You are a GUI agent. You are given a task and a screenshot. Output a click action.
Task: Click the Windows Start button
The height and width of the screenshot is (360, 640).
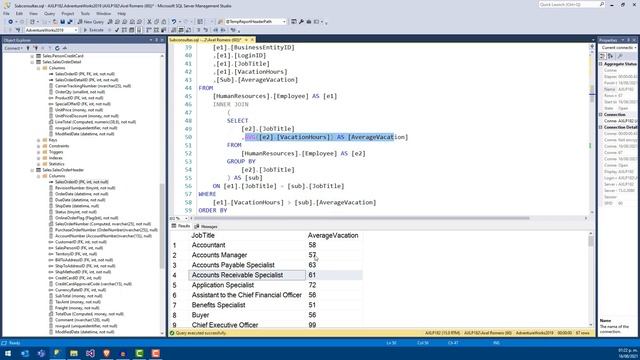coord(8,353)
